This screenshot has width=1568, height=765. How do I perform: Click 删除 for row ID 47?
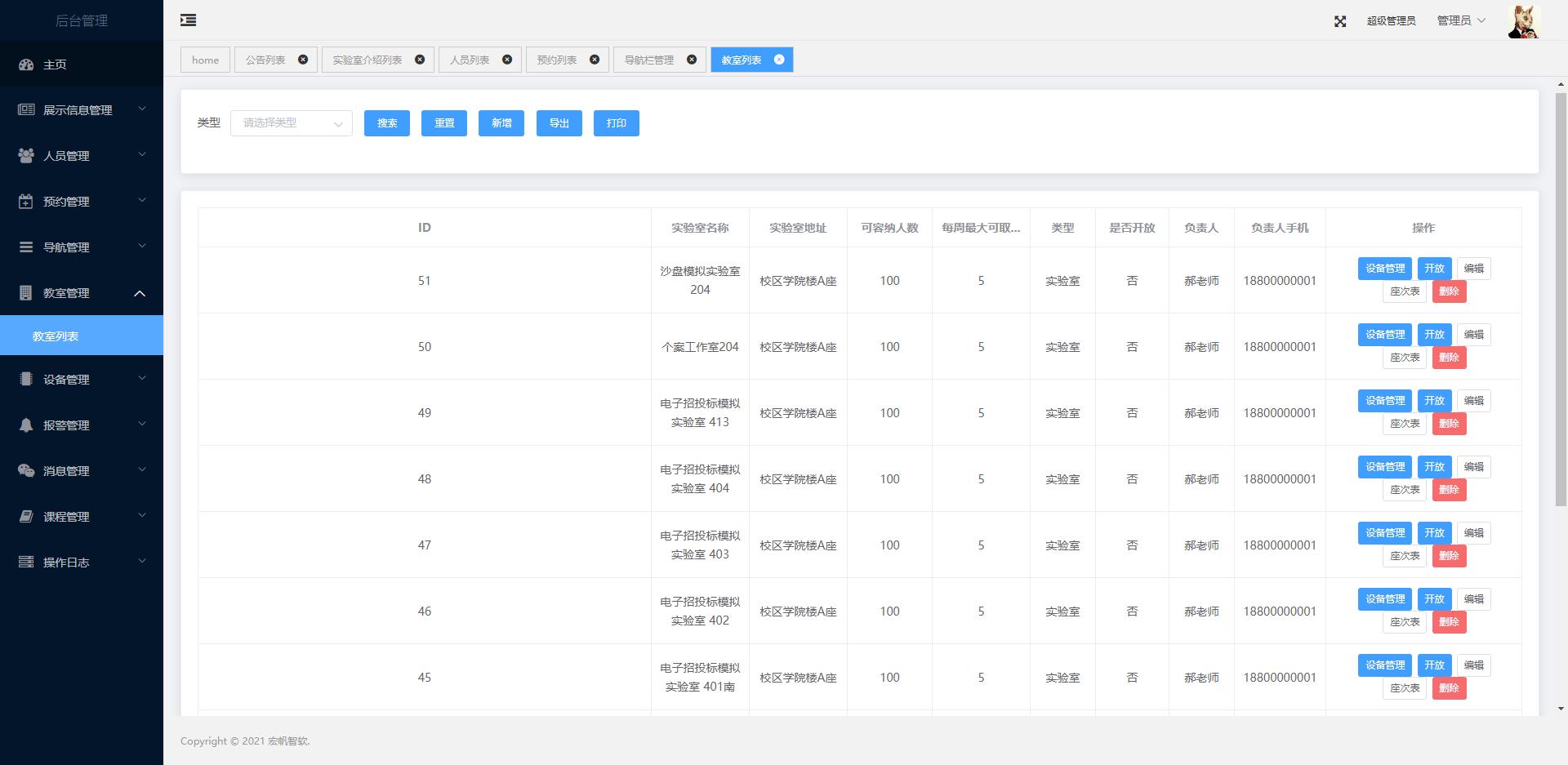1450,556
